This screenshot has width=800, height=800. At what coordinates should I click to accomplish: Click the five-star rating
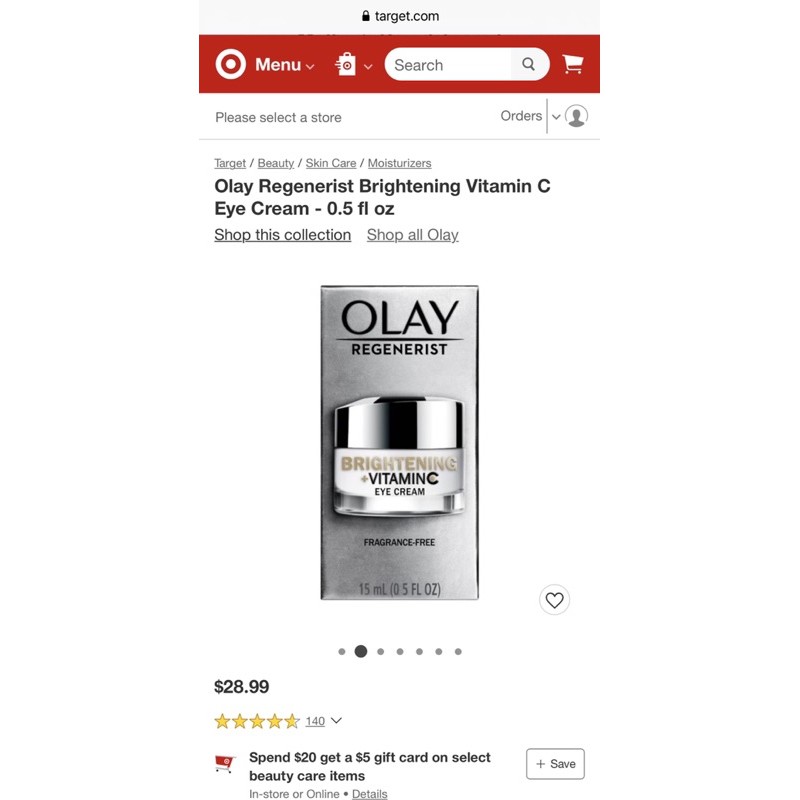tap(257, 721)
